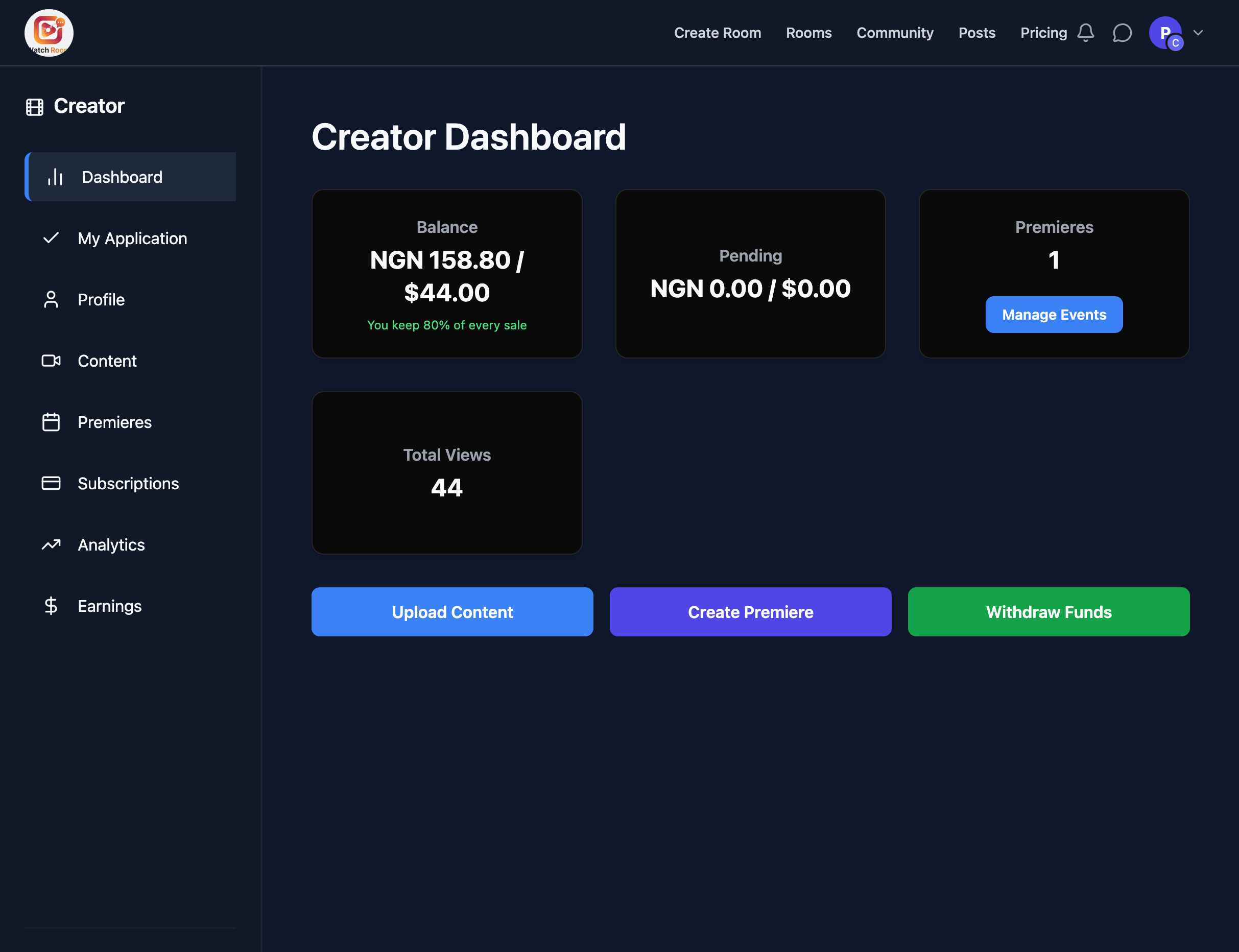Screen dimensions: 1239x952
Task: Click the Subscriptions card icon
Action: pos(51,483)
